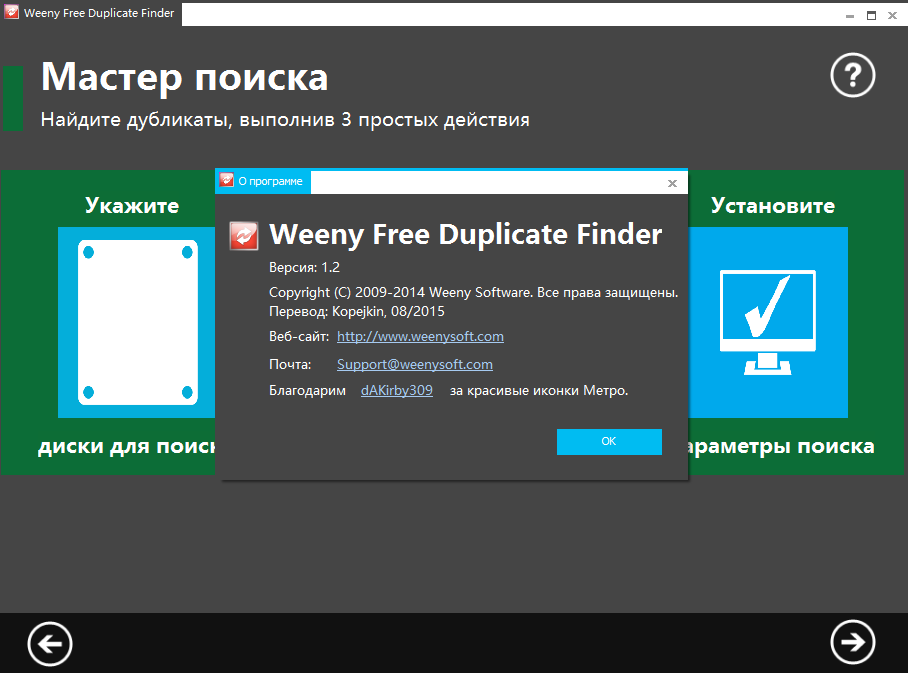Open help via the question mark icon

coord(852,75)
